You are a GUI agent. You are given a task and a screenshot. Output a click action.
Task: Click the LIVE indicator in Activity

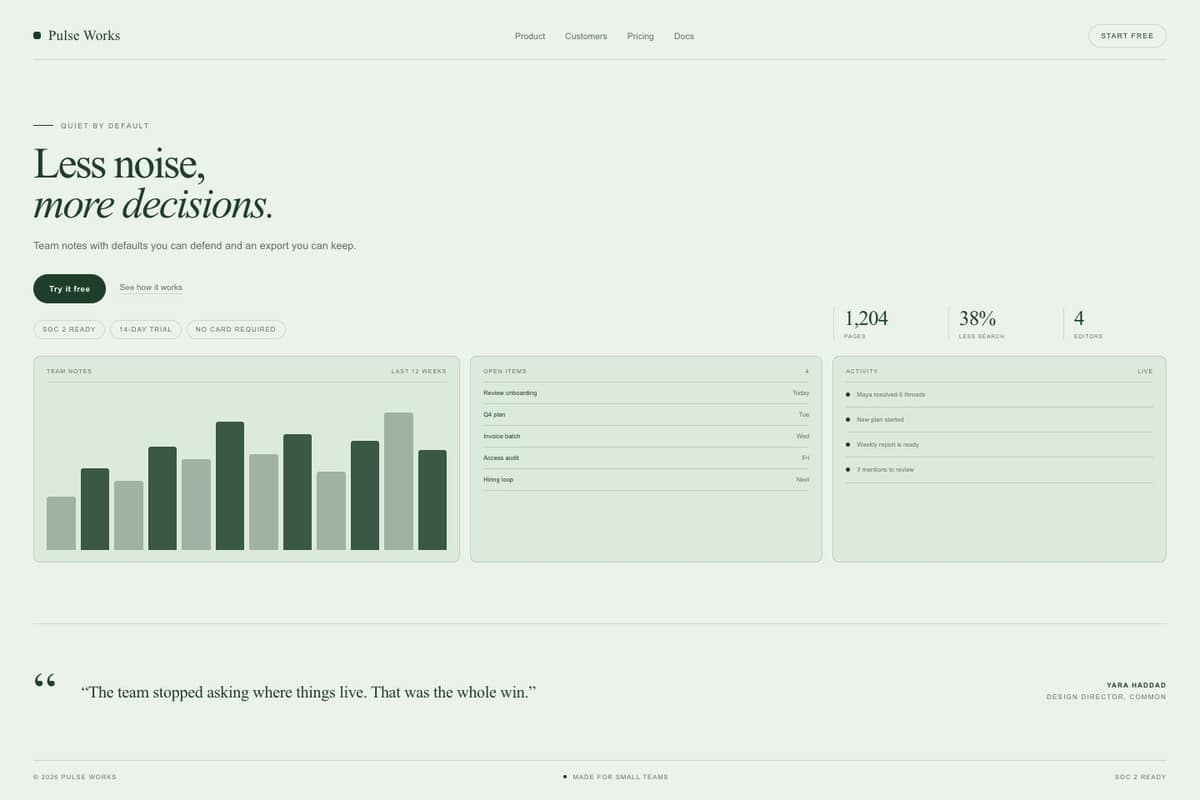(x=1145, y=371)
